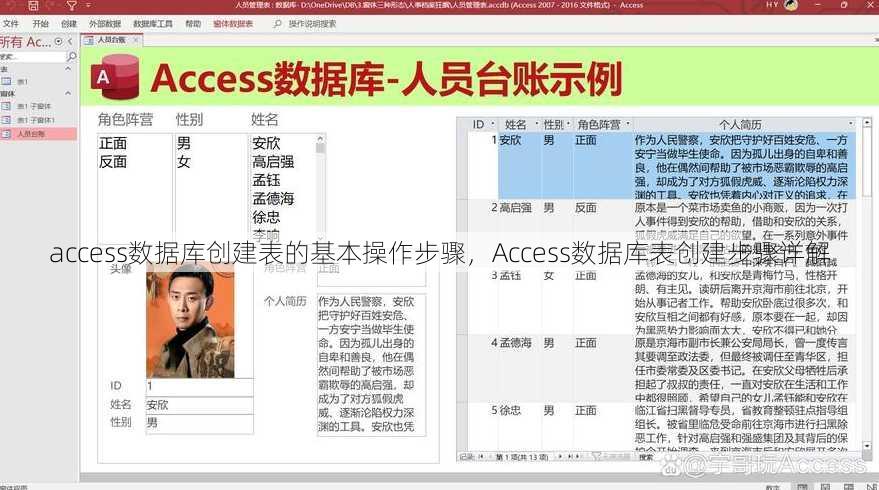This screenshot has height=490, width=879.
Task: Switch to the 开始 ribbon tab
Action: [x=40, y=24]
